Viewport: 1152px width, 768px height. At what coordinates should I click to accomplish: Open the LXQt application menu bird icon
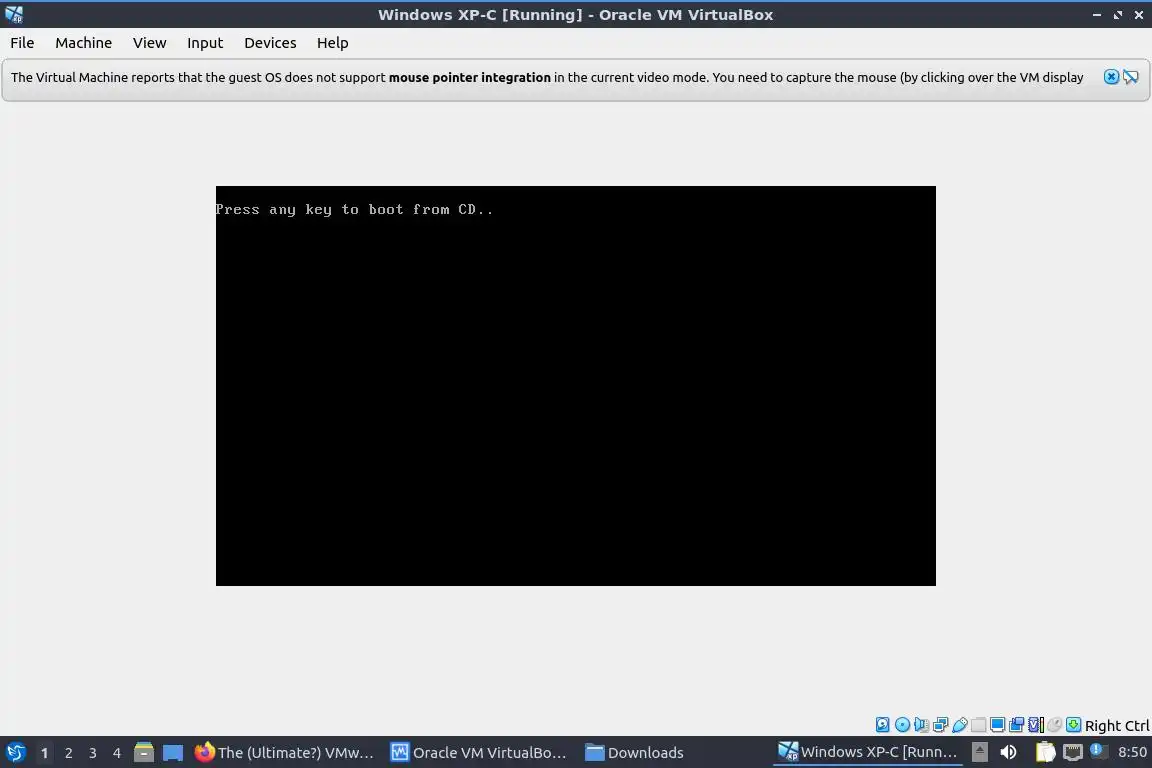[x=15, y=752]
